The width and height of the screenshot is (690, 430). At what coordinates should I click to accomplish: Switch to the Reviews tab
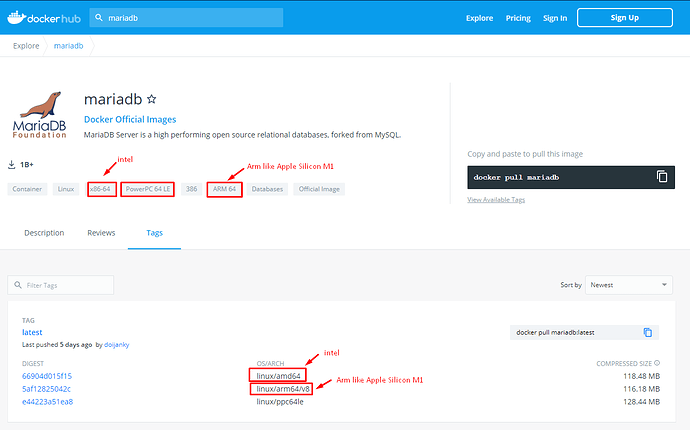101,233
